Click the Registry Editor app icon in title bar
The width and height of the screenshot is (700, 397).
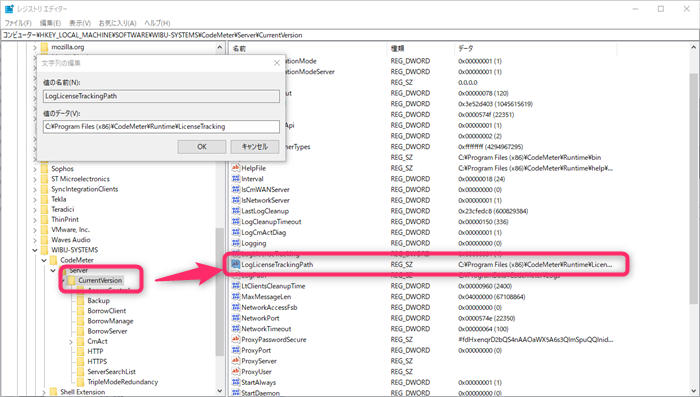pyautogui.click(x=9, y=9)
